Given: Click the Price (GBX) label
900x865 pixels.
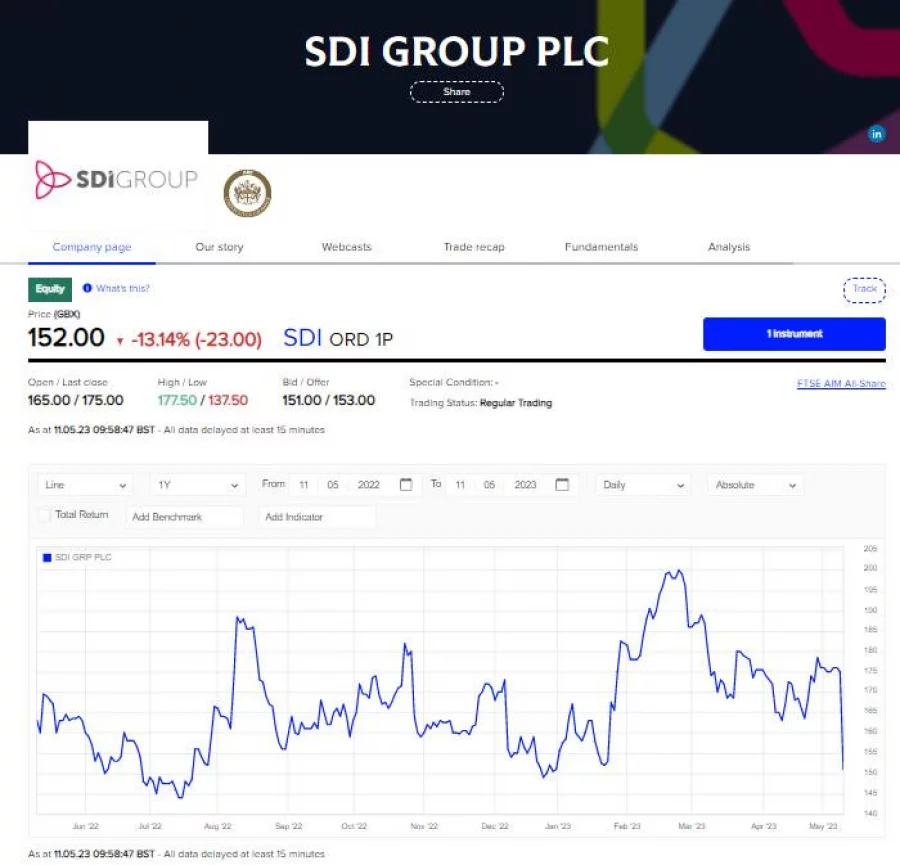Looking at the screenshot, I should 54,314.
